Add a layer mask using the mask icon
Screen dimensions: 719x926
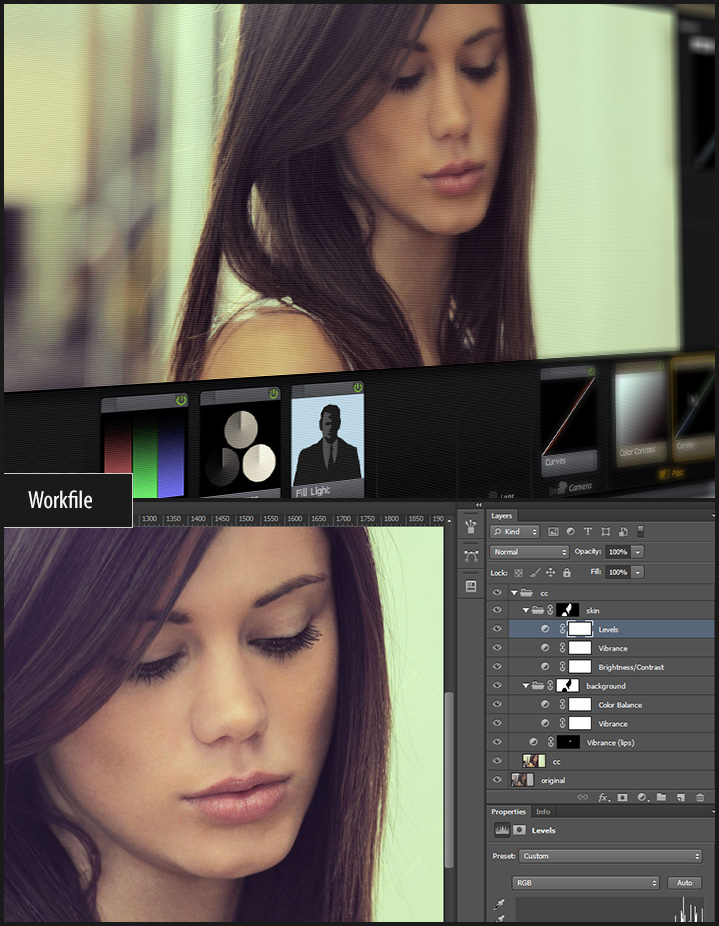click(622, 797)
